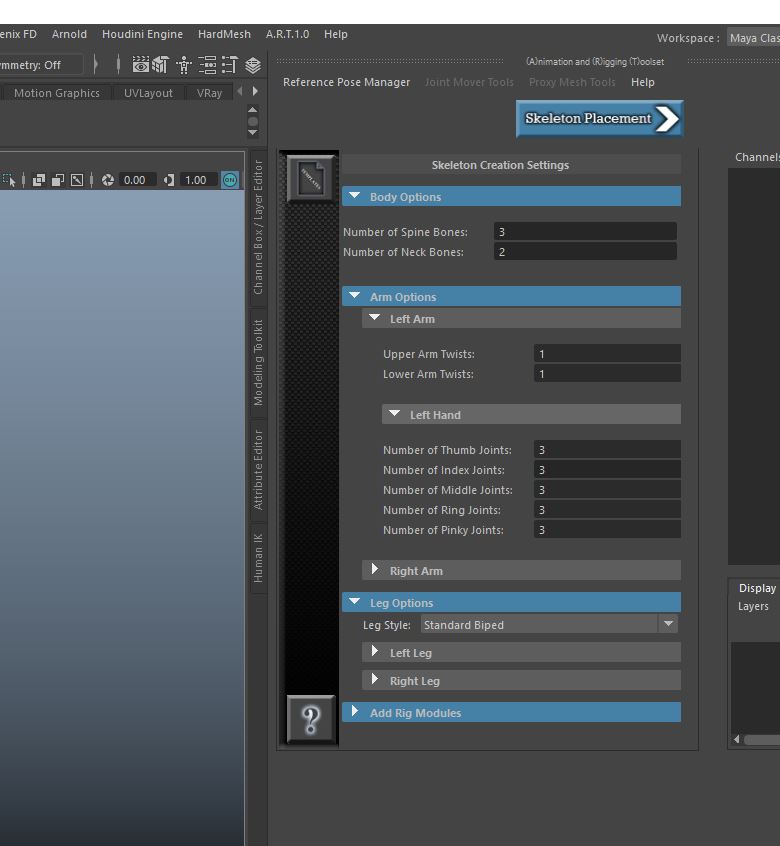Toggle the viewport select camera icon
Image resolution: width=780 pixels, height=846 pixels.
(9, 180)
